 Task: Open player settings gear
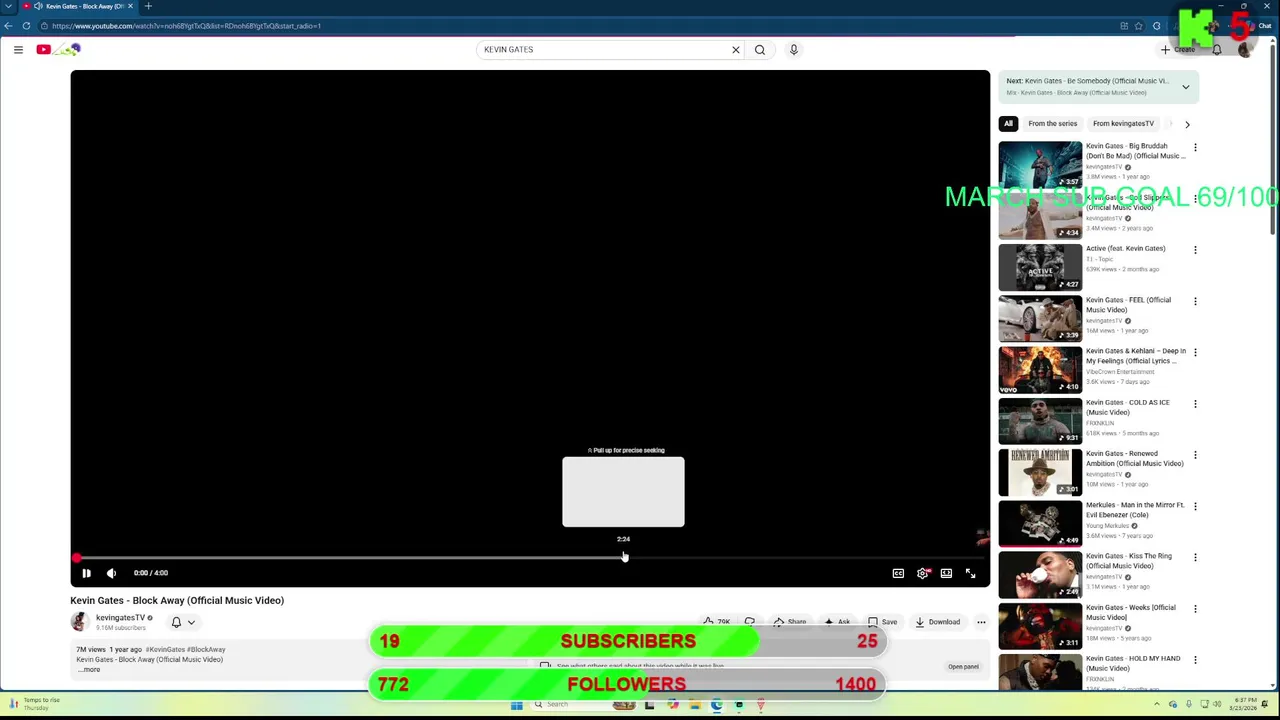(x=922, y=573)
